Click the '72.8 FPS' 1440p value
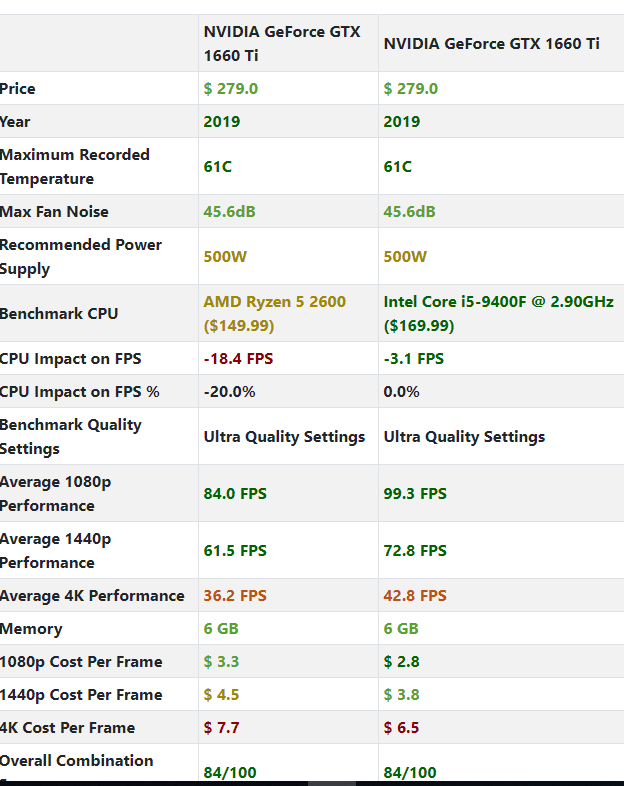The width and height of the screenshot is (624, 786). [x=415, y=551]
